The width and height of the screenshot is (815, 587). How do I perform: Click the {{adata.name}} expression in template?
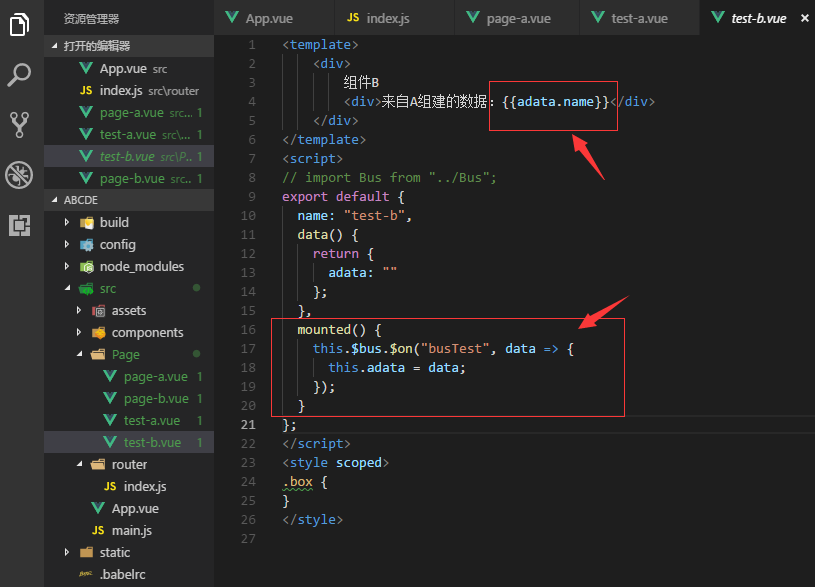tap(555, 101)
